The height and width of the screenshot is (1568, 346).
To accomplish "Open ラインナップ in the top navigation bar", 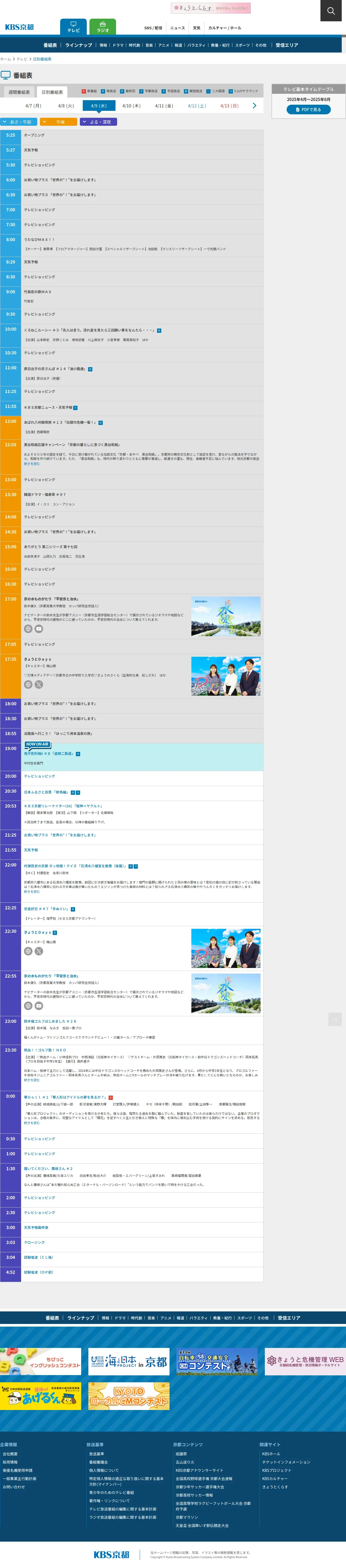I will (79, 45).
